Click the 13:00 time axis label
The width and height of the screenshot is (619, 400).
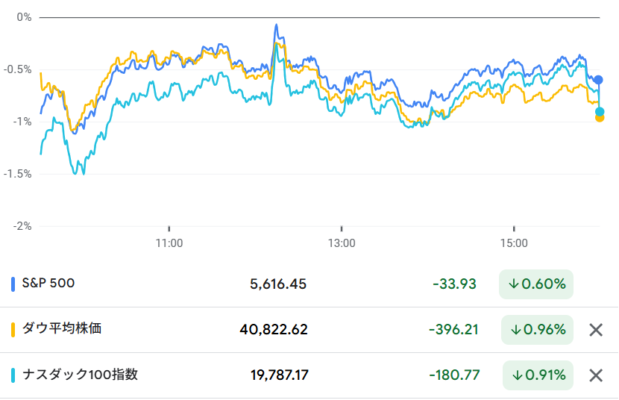pyautogui.click(x=341, y=243)
